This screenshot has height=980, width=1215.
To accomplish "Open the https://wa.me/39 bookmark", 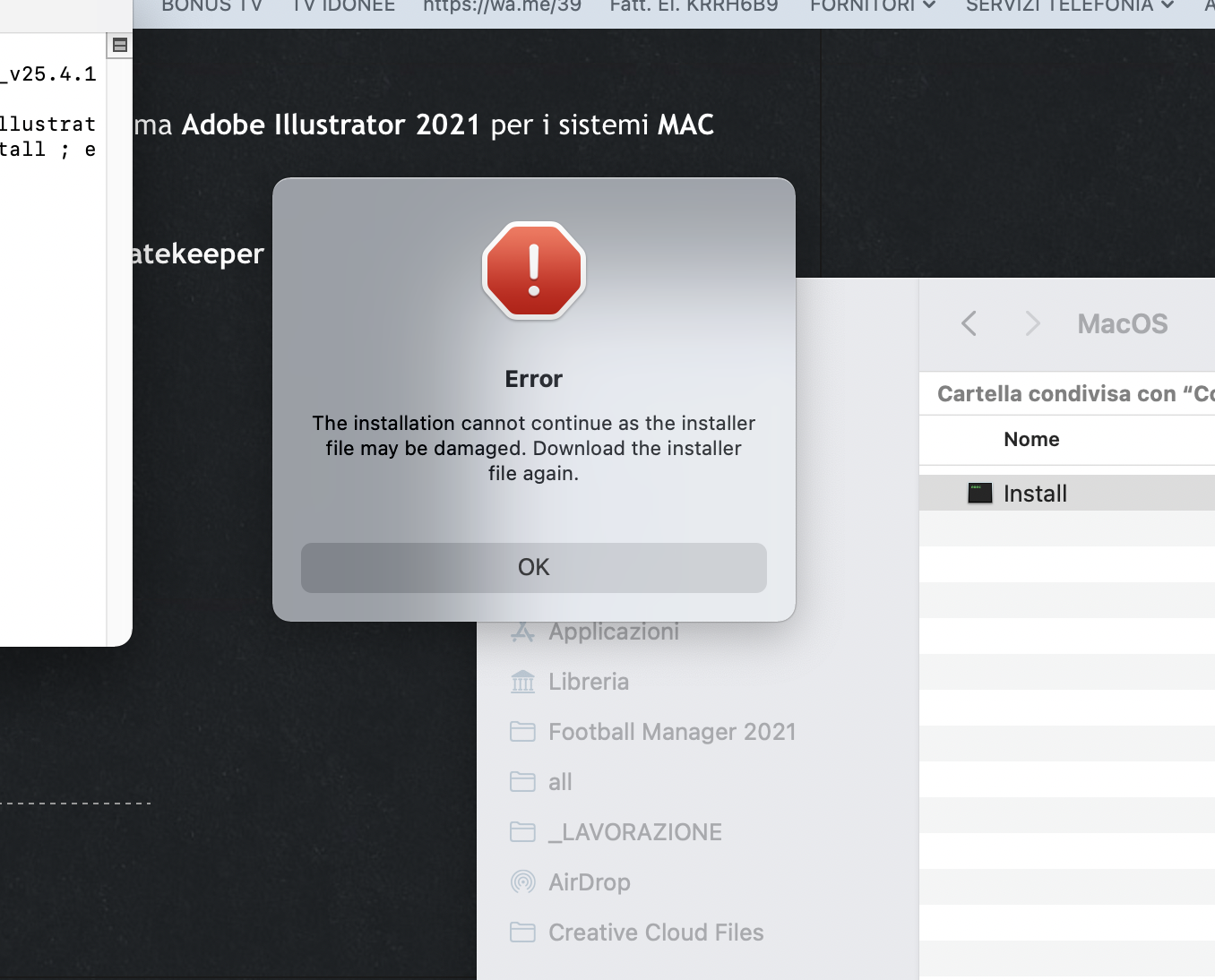I will (x=502, y=5).
